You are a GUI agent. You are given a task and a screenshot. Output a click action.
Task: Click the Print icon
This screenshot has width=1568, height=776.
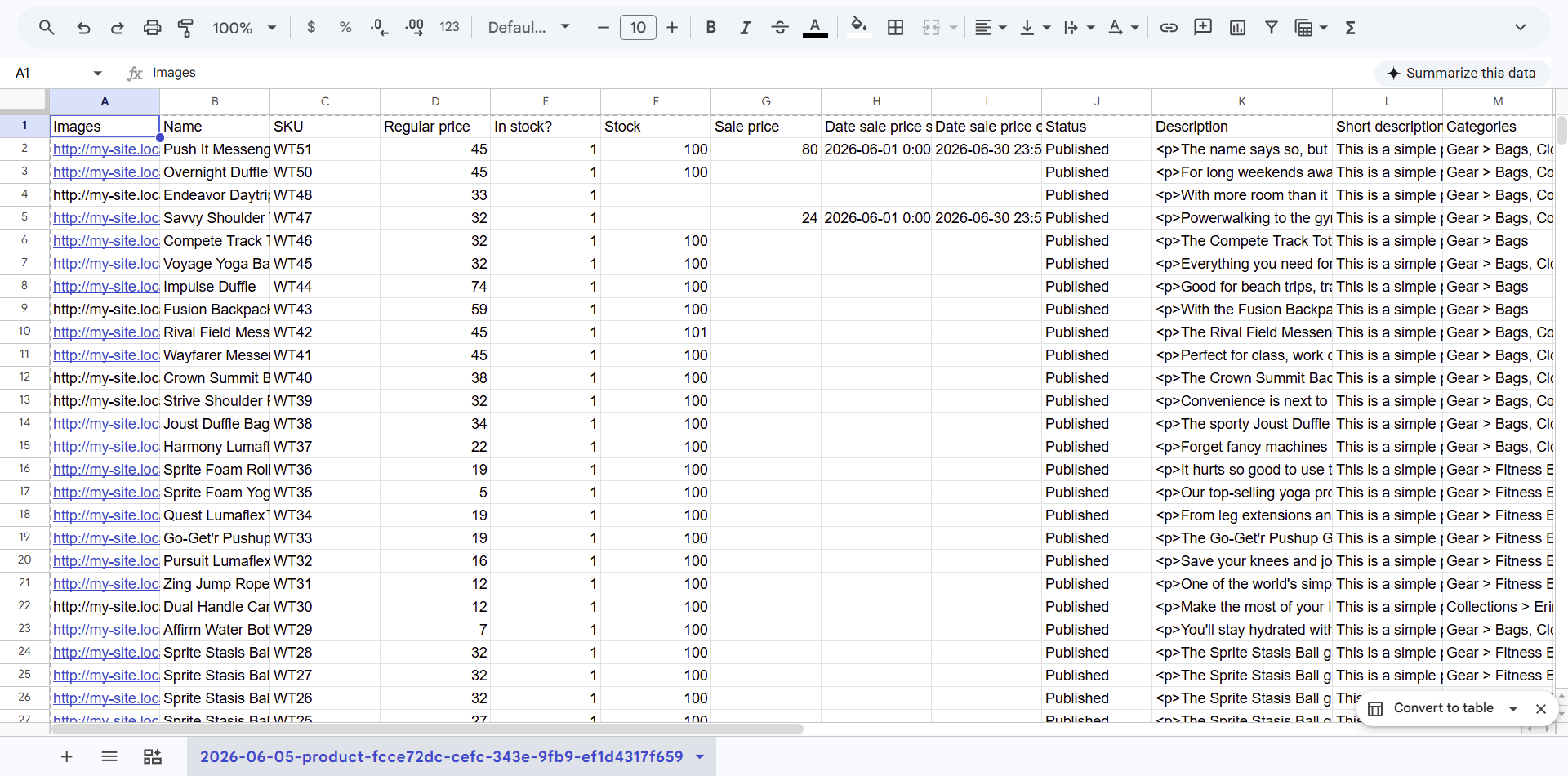click(x=152, y=28)
